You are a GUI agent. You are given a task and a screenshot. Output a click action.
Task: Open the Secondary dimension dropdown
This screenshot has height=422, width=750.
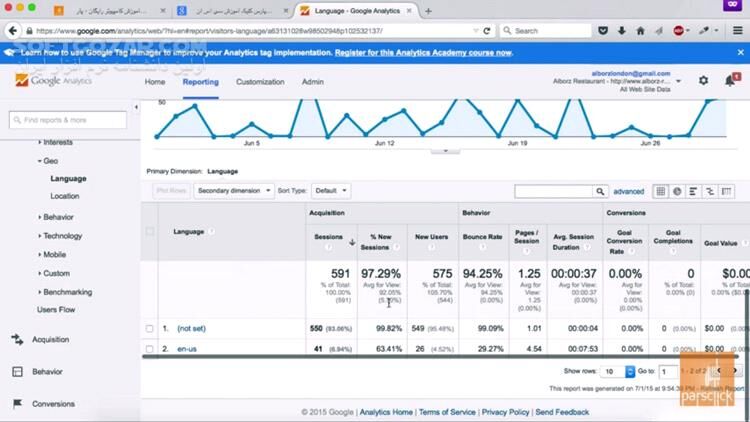point(233,190)
